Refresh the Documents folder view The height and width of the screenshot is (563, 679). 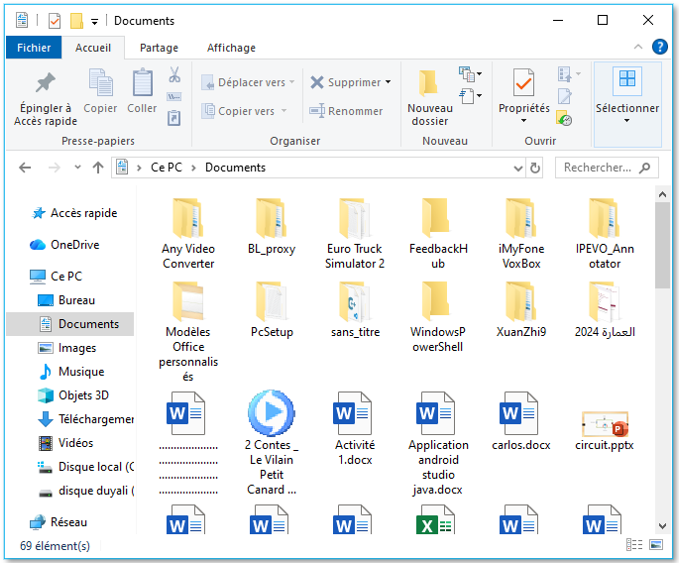[535, 168]
